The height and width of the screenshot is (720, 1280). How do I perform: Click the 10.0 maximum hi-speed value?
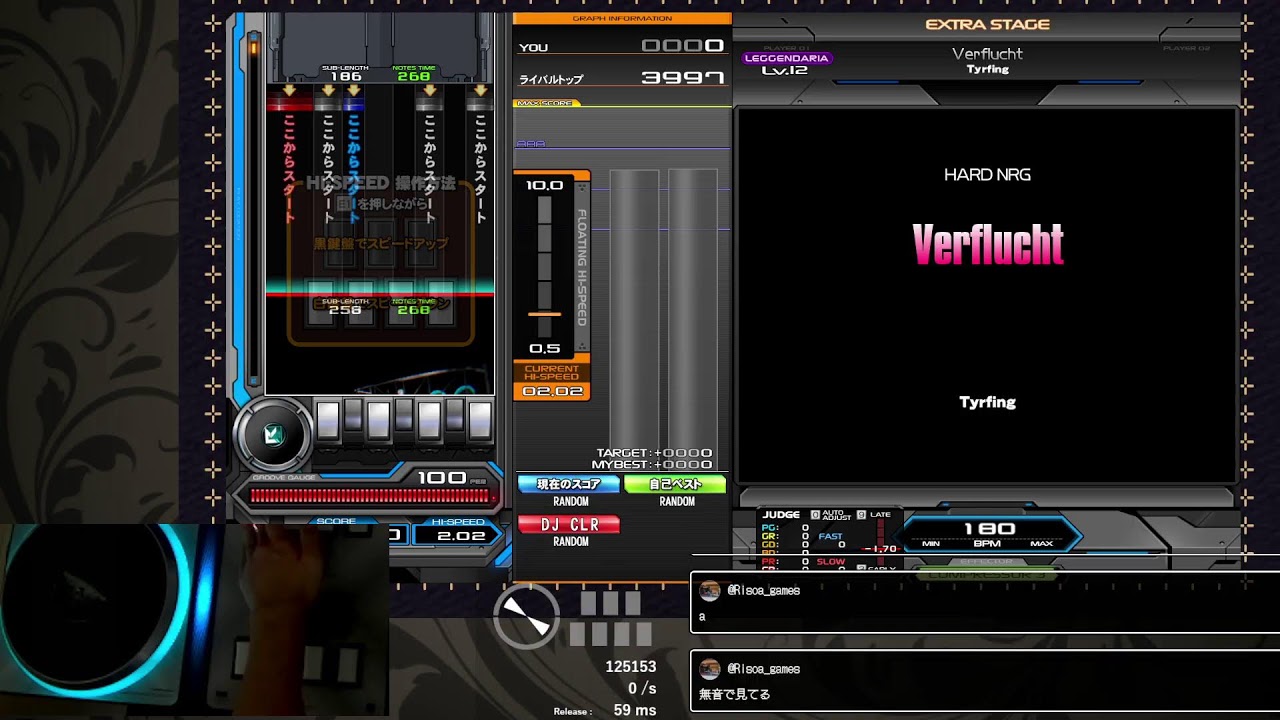(544, 185)
